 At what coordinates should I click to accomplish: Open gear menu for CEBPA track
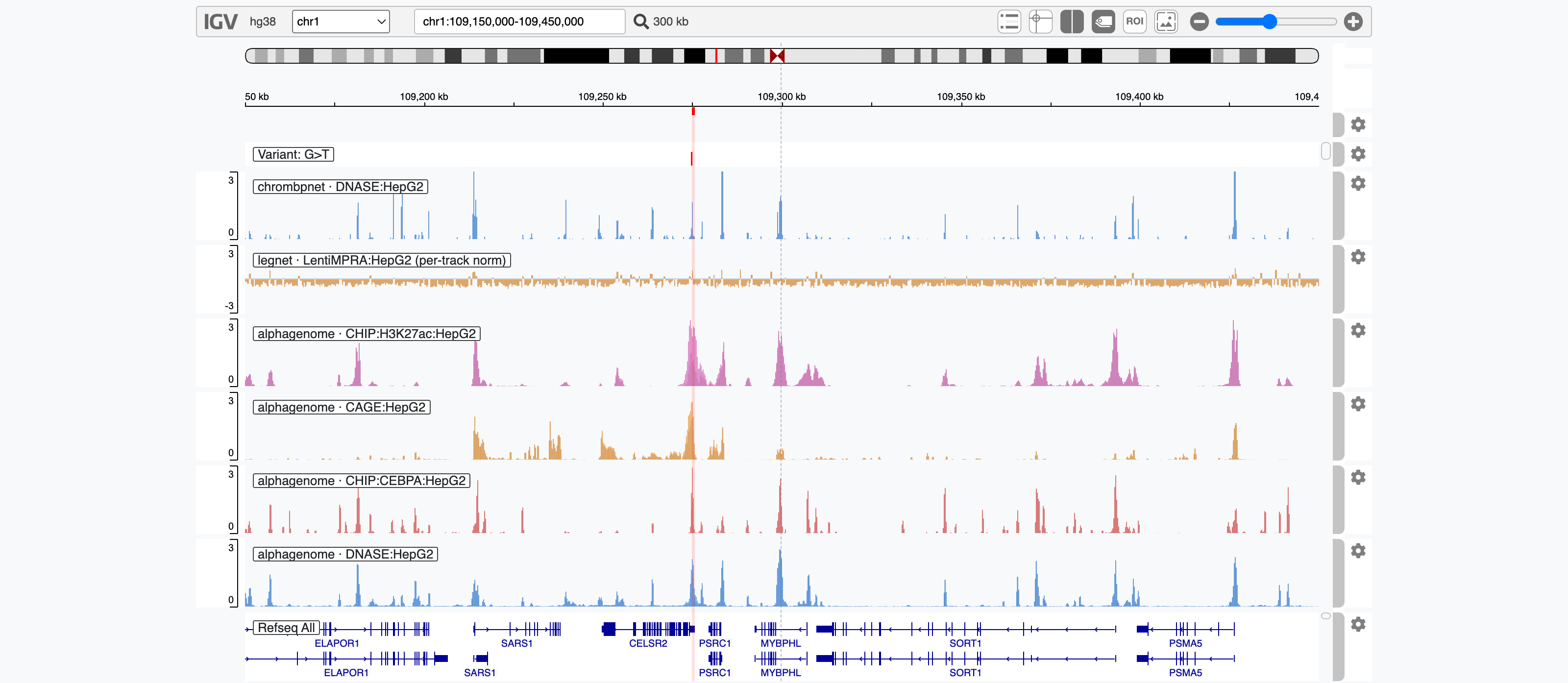1358,477
